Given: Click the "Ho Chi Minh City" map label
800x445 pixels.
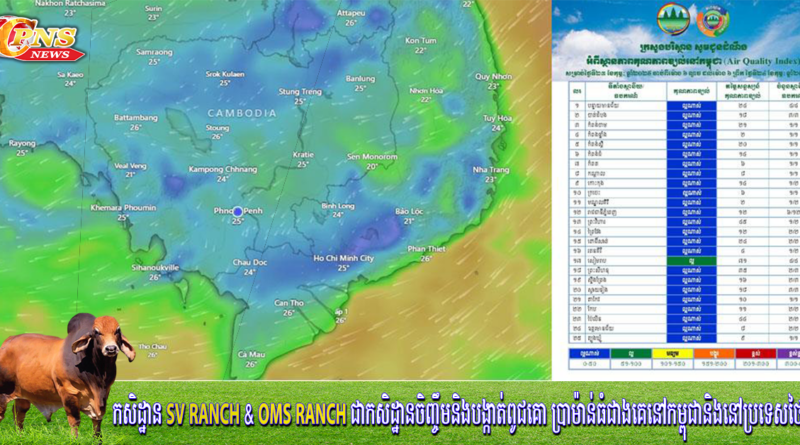Looking at the screenshot, I should (343, 258).
